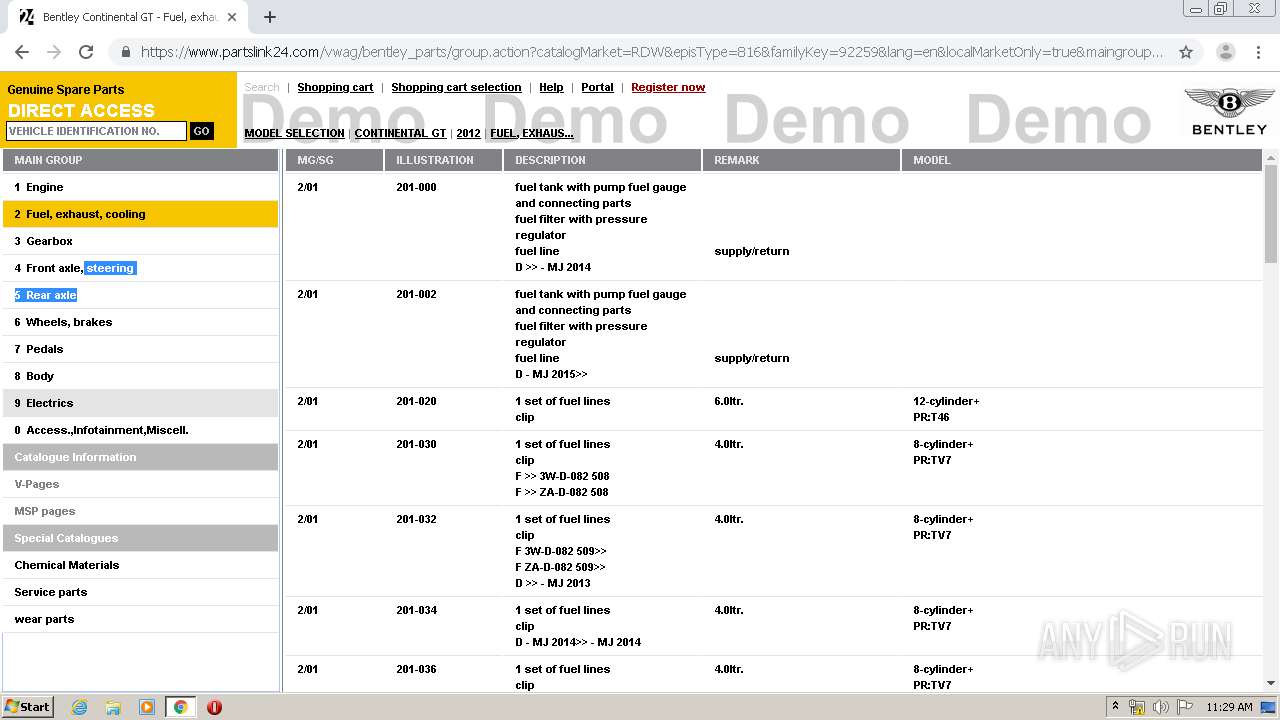The width and height of the screenshot is (1280, 720).
Task: Click the taskbar clock showing 11:29 AM
Action: 1229,707
